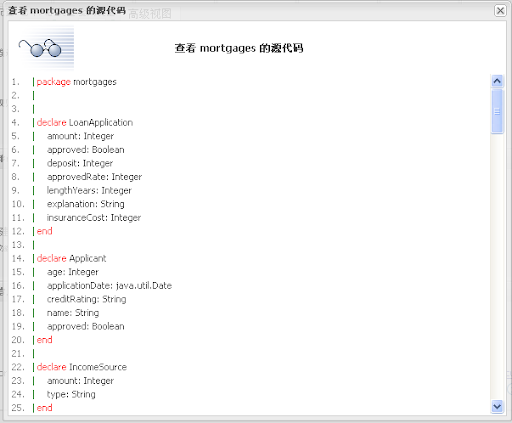This screenshot has height=423, width=512.
Task: Close the mortgages source code dialog
Action: click(500, 11)
